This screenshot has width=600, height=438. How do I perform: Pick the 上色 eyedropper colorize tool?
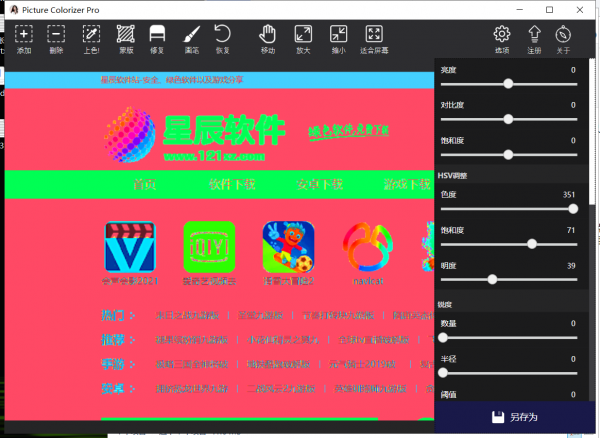tap(91, 39)
